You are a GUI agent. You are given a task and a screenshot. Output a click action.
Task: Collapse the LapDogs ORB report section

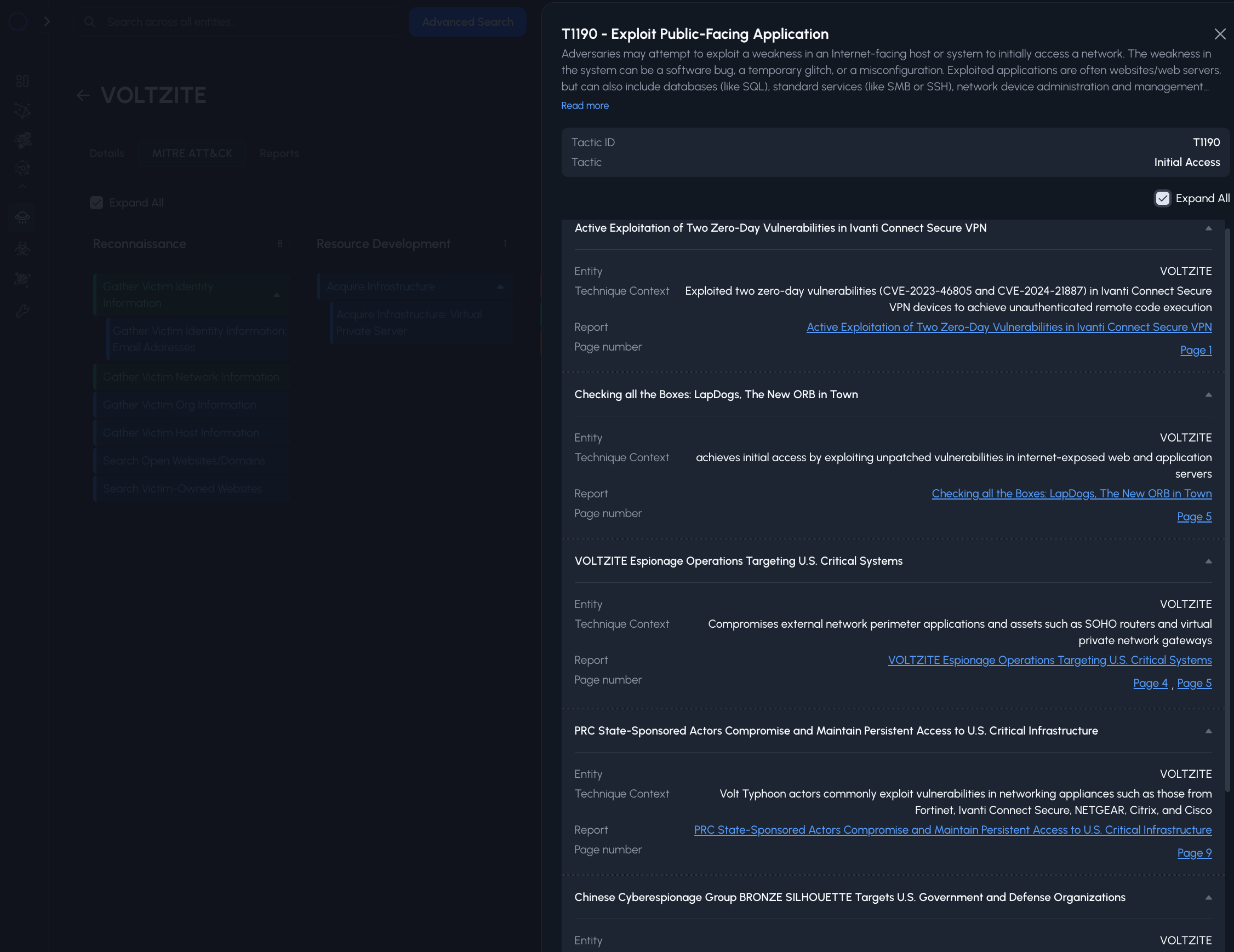[1208, 395]
